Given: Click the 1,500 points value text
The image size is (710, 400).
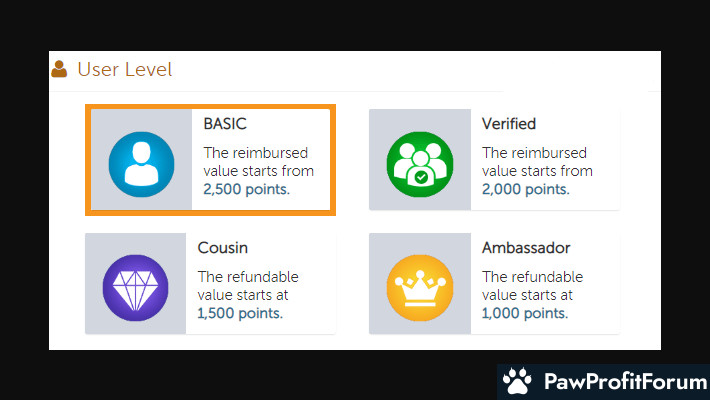Looking at the screenshot, I should 239,312.
